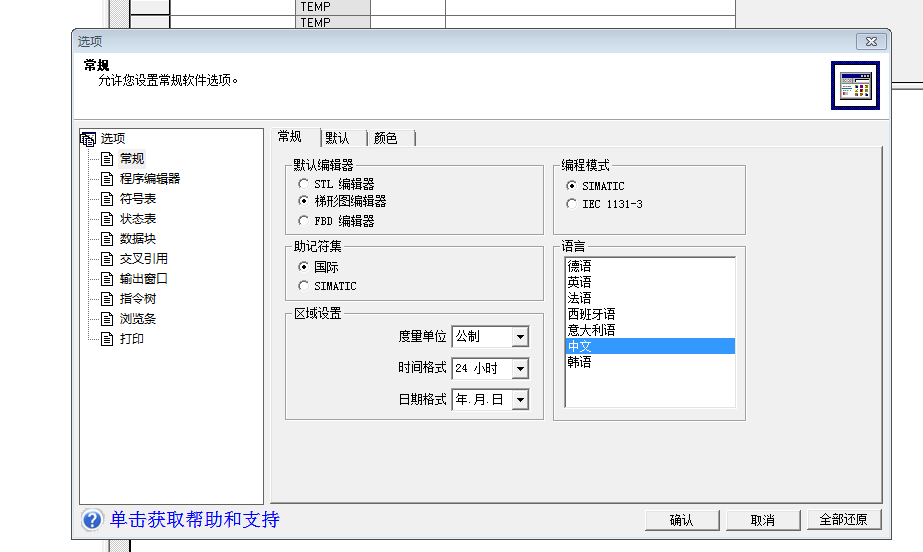Click the 常规 page icon in tree

tap(108, 158)
